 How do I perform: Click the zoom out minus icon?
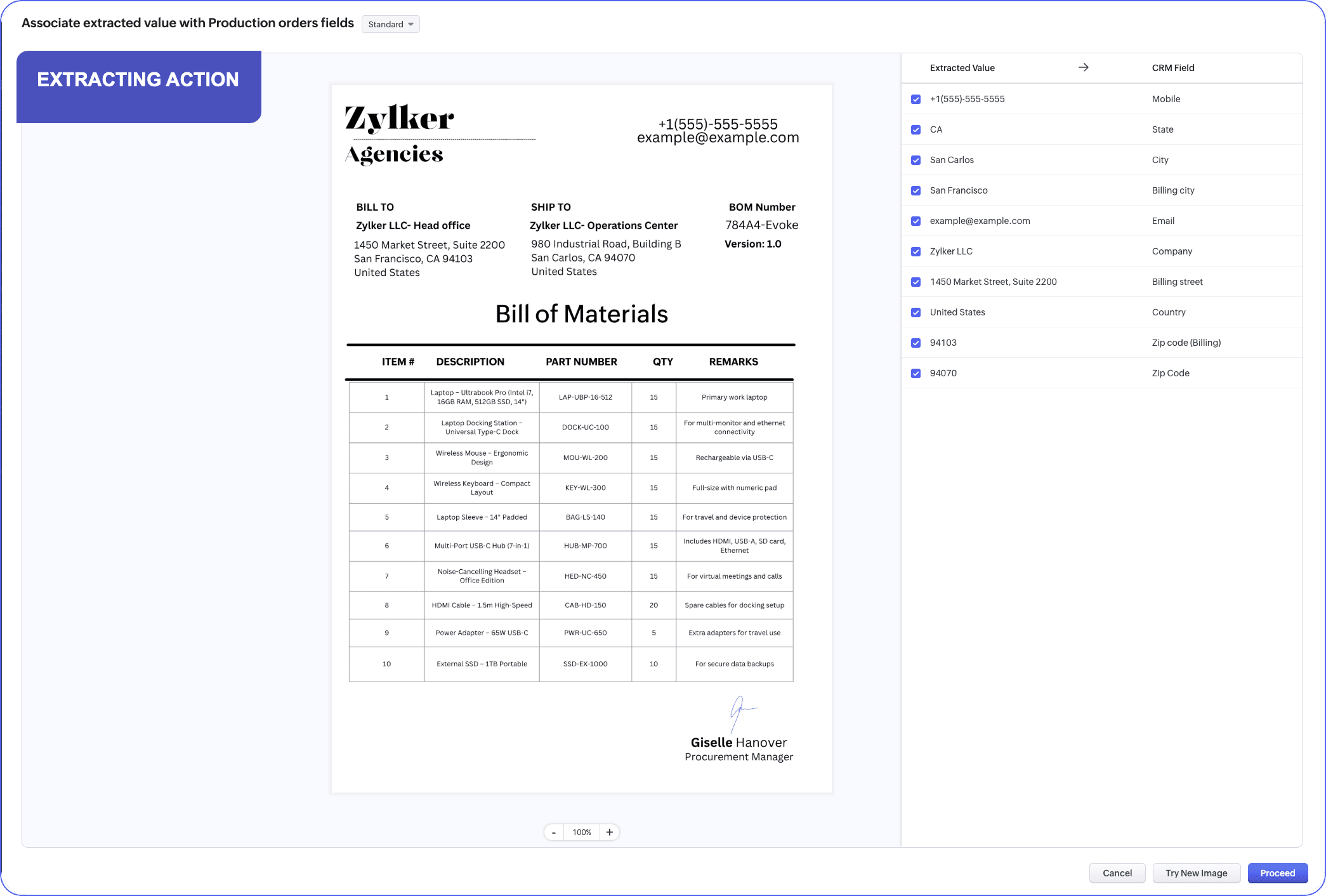554,832
